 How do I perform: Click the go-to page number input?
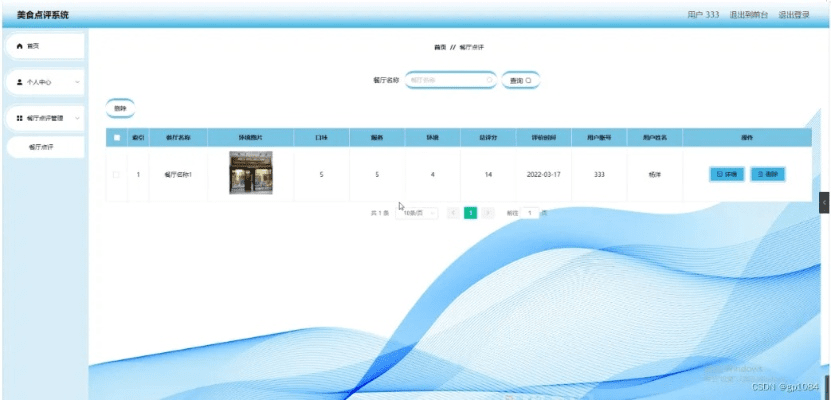pos(529,213)
